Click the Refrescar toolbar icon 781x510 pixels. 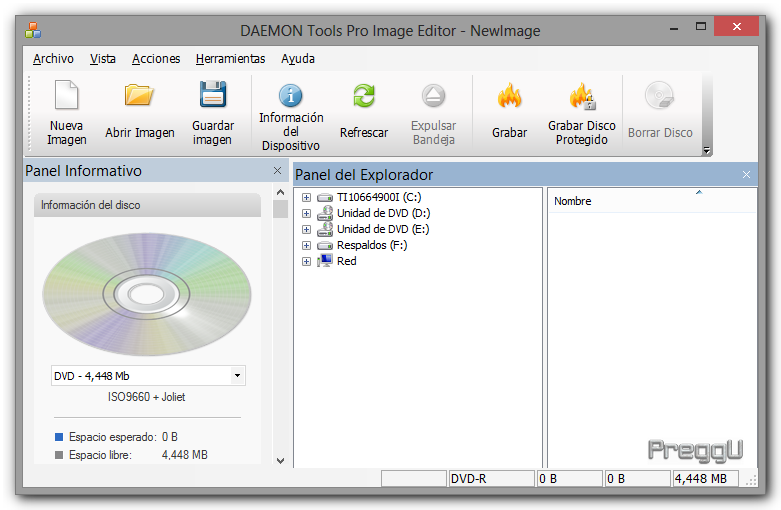[364, 95]
